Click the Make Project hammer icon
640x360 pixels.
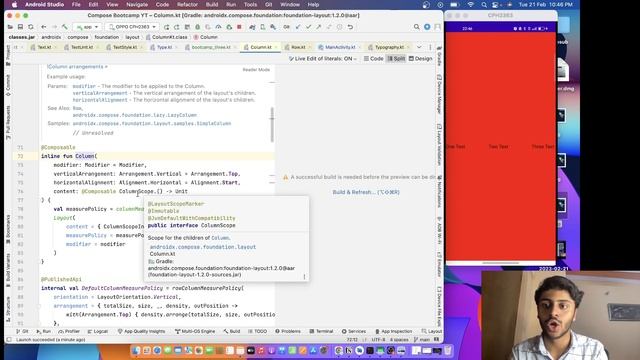tap(64, 27)
